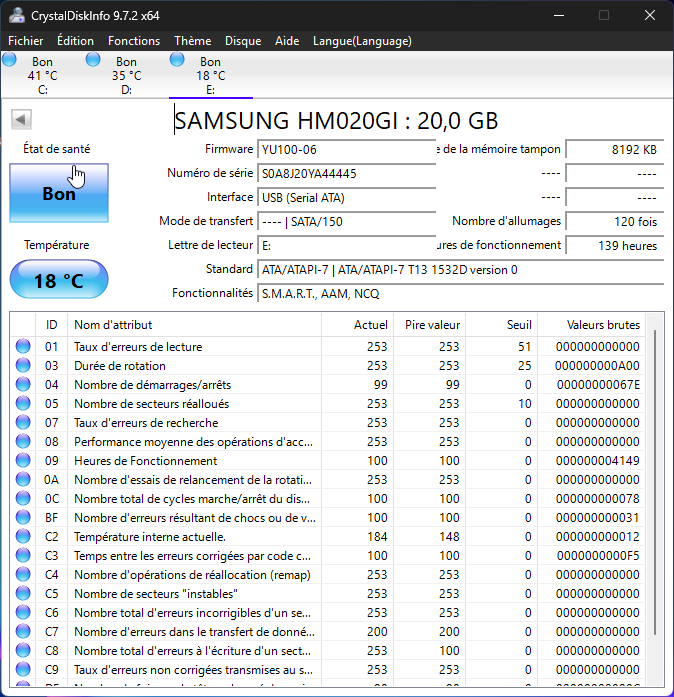Click the SAMSUNG HM020GI disk title

[336, 120]
